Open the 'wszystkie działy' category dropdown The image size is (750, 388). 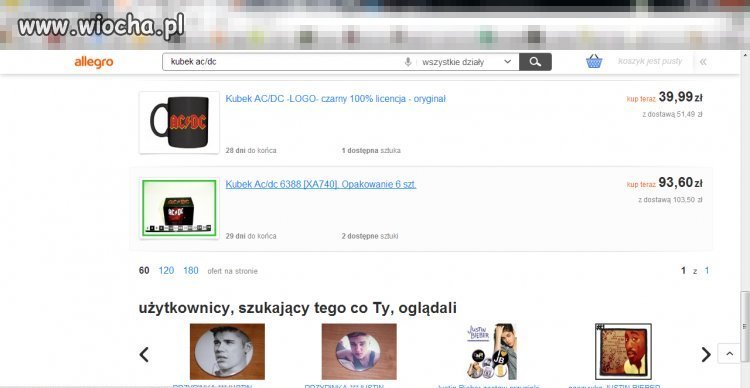(467, 62)
